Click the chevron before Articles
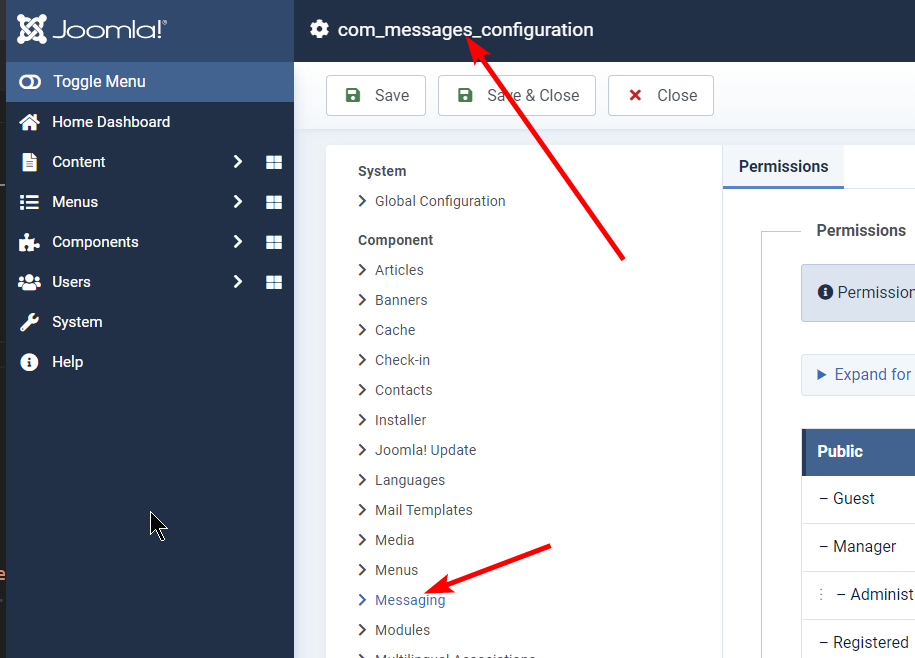Viewport: 915px width, 658px height. (362, 270)
